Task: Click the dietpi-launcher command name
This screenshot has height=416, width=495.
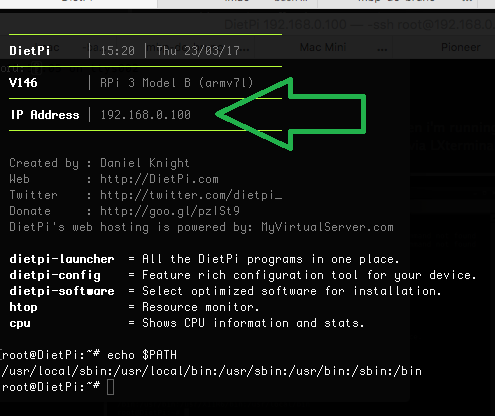Action: click(62, 259)
